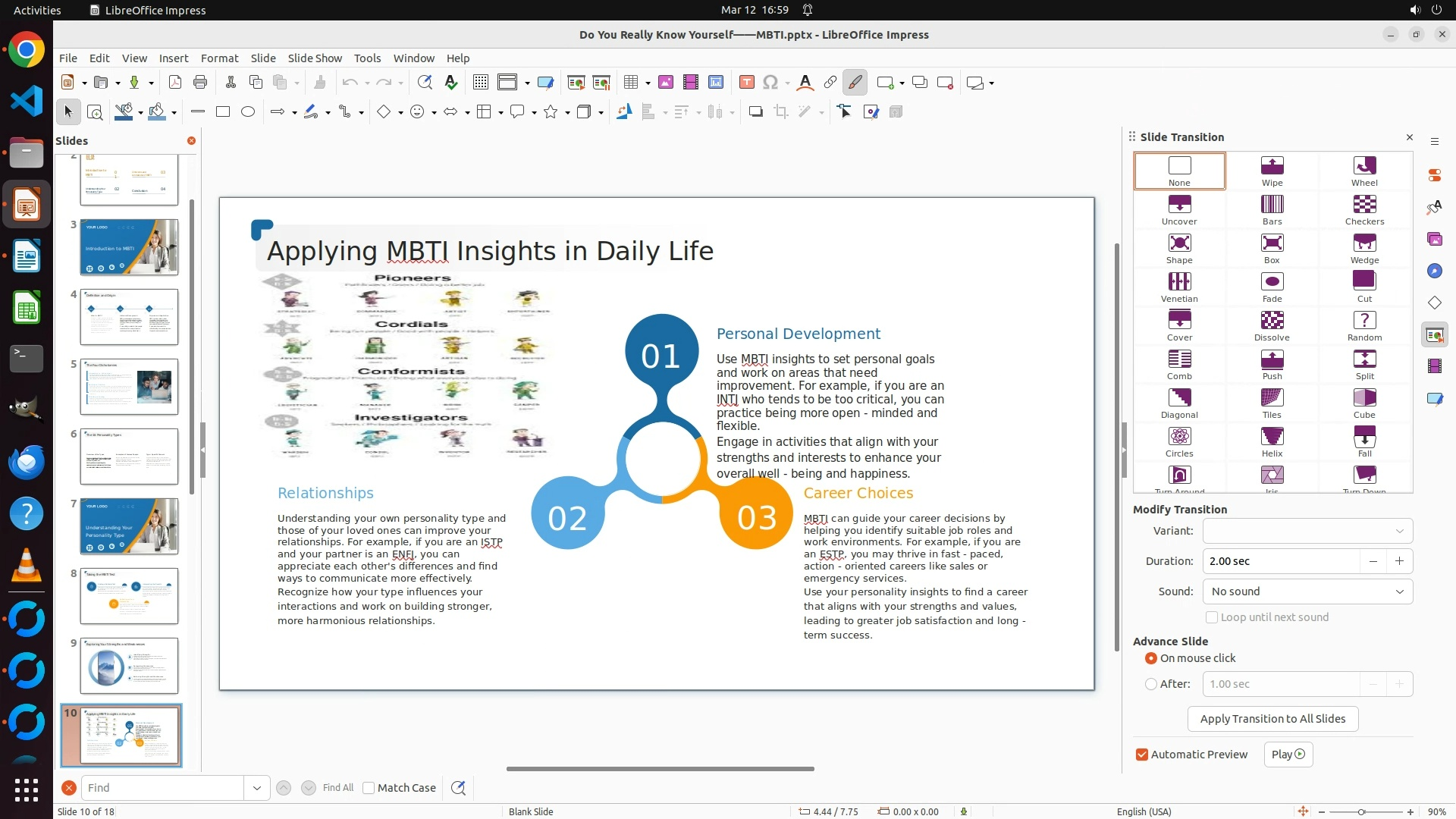Open the Format menu

pos(219,58)
